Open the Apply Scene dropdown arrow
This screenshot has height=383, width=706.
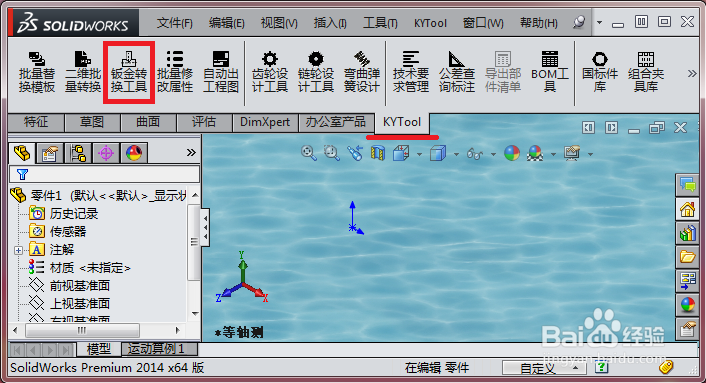pyautogui.click(x=553, y=154)
